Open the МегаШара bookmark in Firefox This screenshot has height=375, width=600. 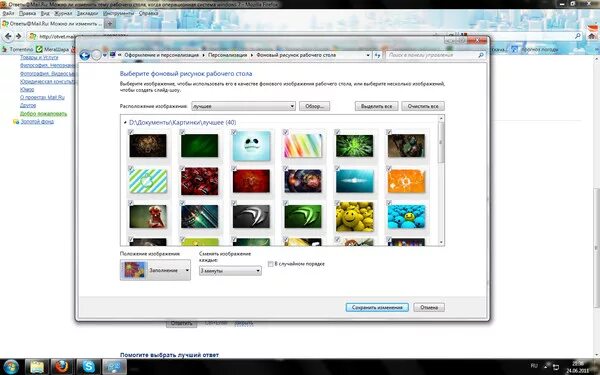click(x=53, y=49)
